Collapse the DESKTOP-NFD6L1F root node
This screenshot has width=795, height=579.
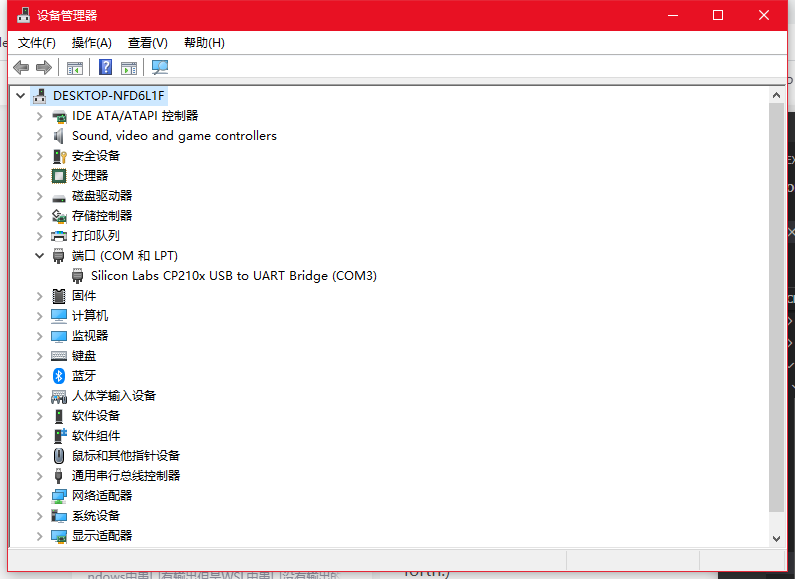click(x=21, y=95)
